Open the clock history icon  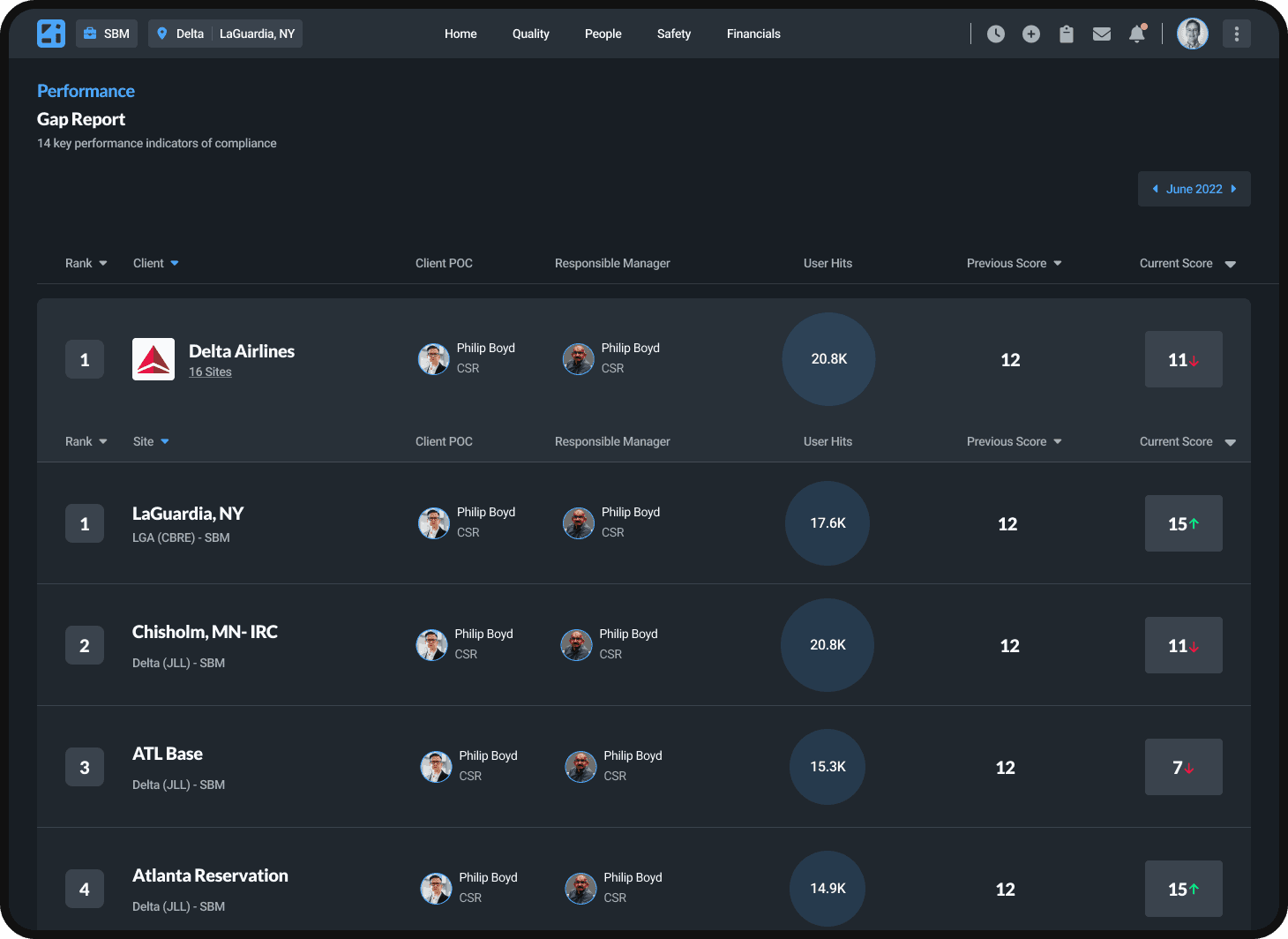pos(996,34)
